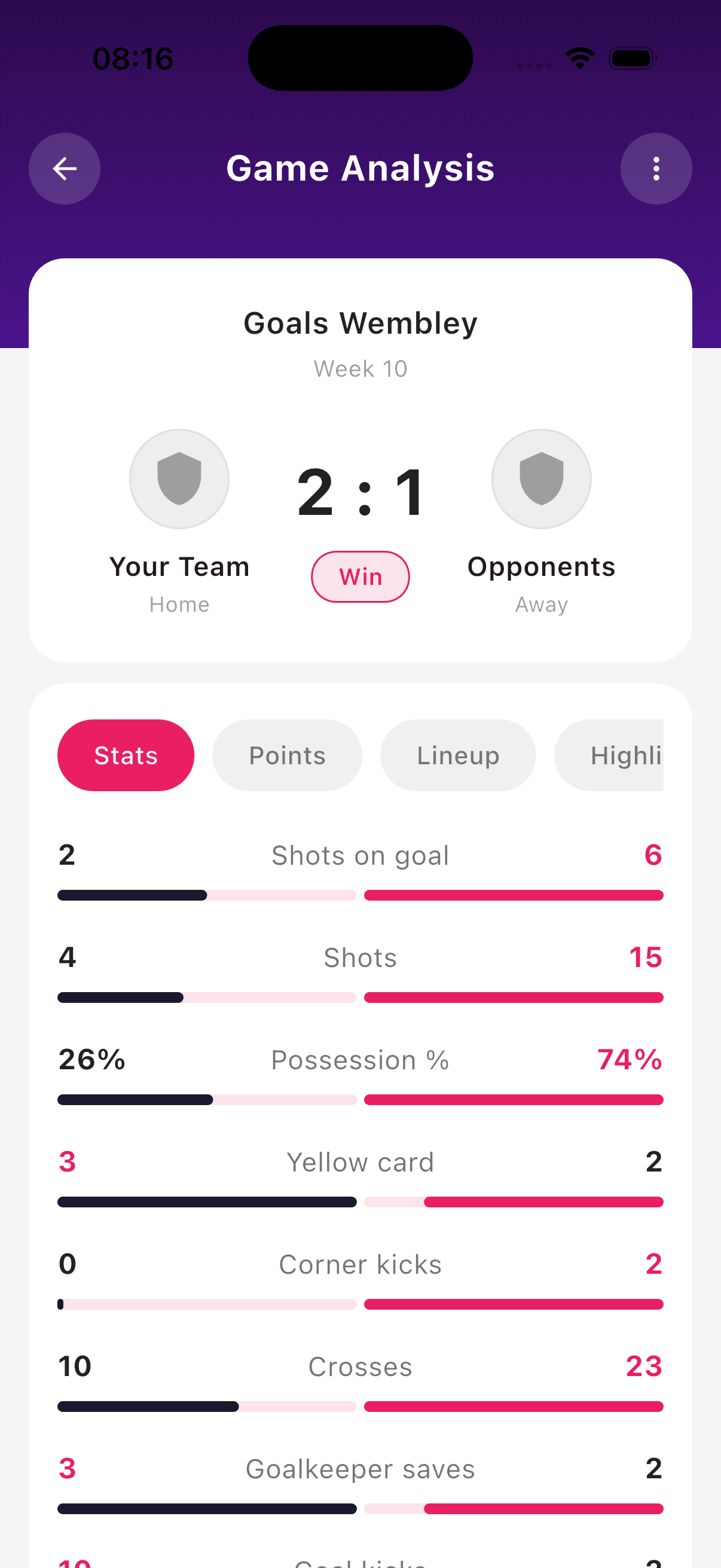Tap the match title Goals Wembley

[360, 322]
